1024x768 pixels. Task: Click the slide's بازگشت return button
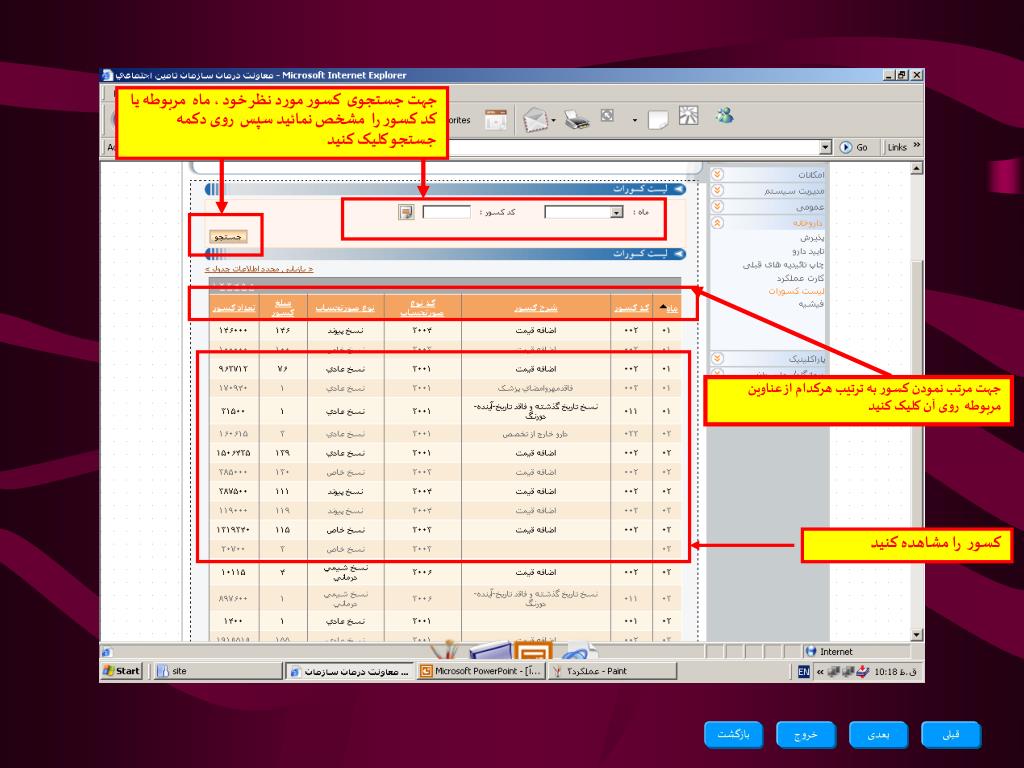click(733, 735)
